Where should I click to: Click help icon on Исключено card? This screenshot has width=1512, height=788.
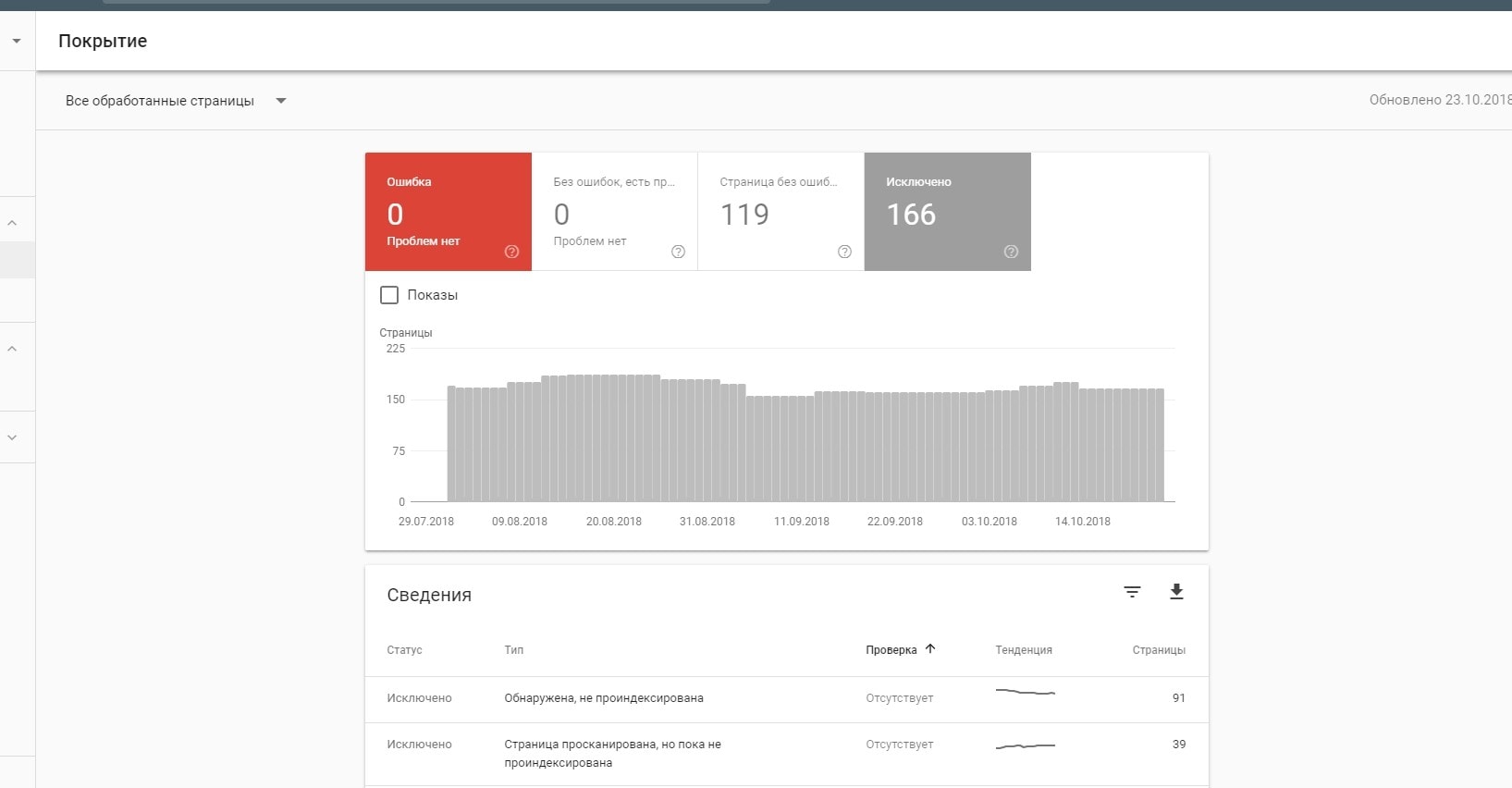tap(1011, 252)
